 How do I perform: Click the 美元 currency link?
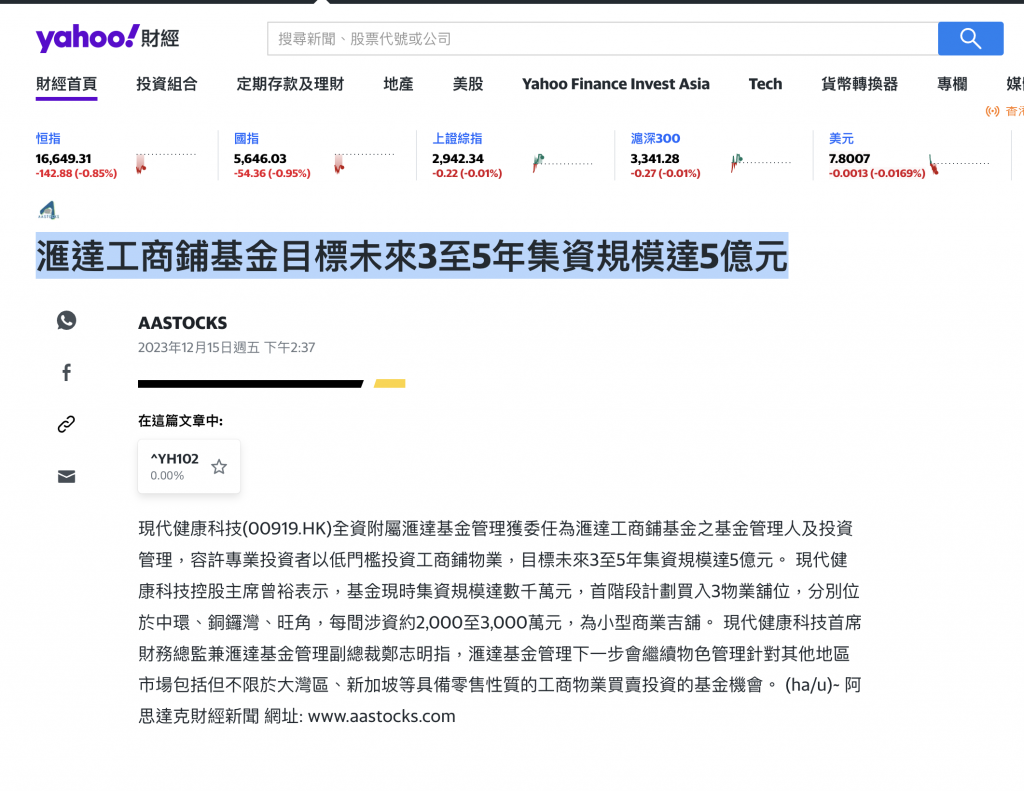click(x=841, y=138)
